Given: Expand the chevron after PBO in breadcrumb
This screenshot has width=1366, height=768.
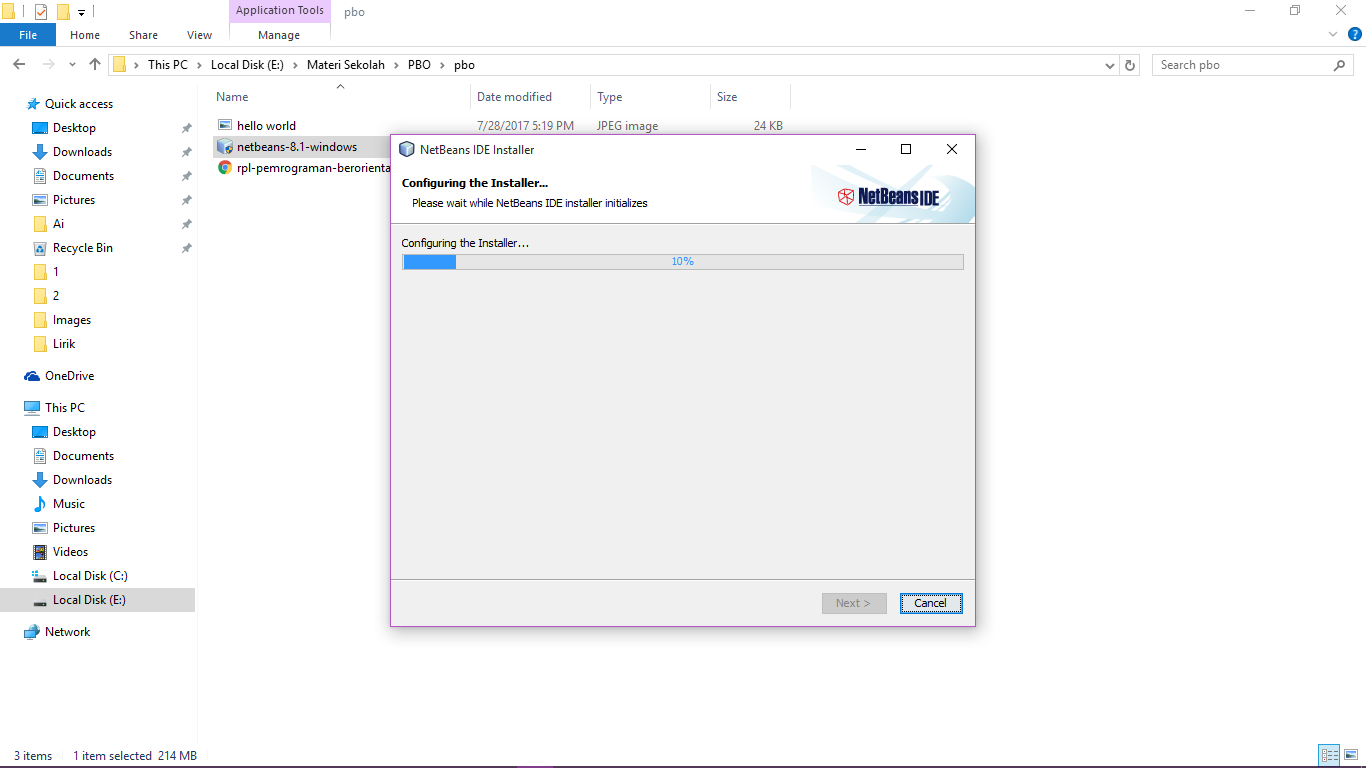Looking at the screenshot, I should pyautogui.click(x=442, y=65).
